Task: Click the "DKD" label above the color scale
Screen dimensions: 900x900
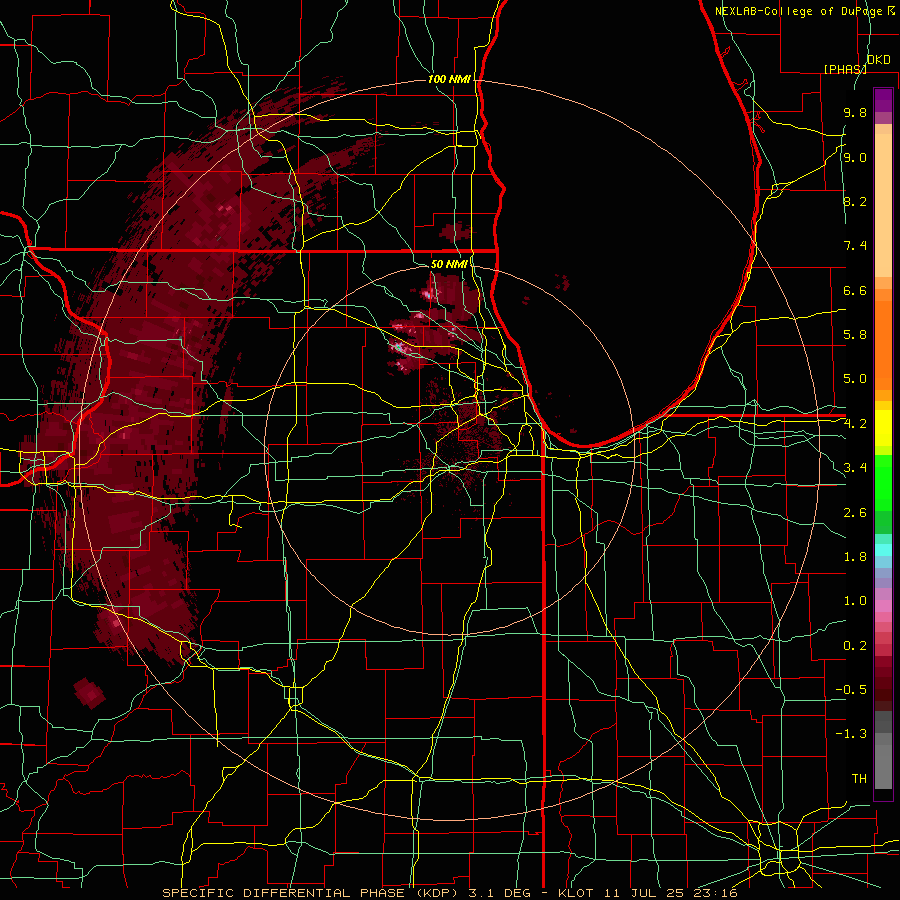Action: [878, 60]
